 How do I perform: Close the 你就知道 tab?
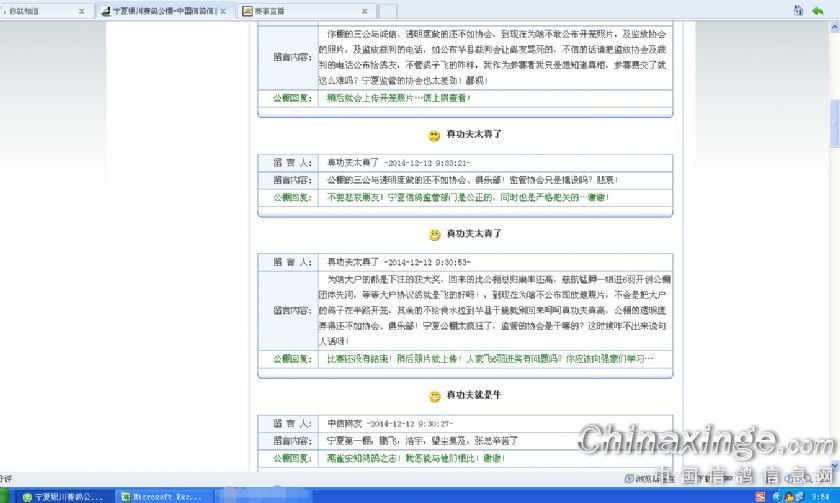pyautogui.click(x=82, y=11)
